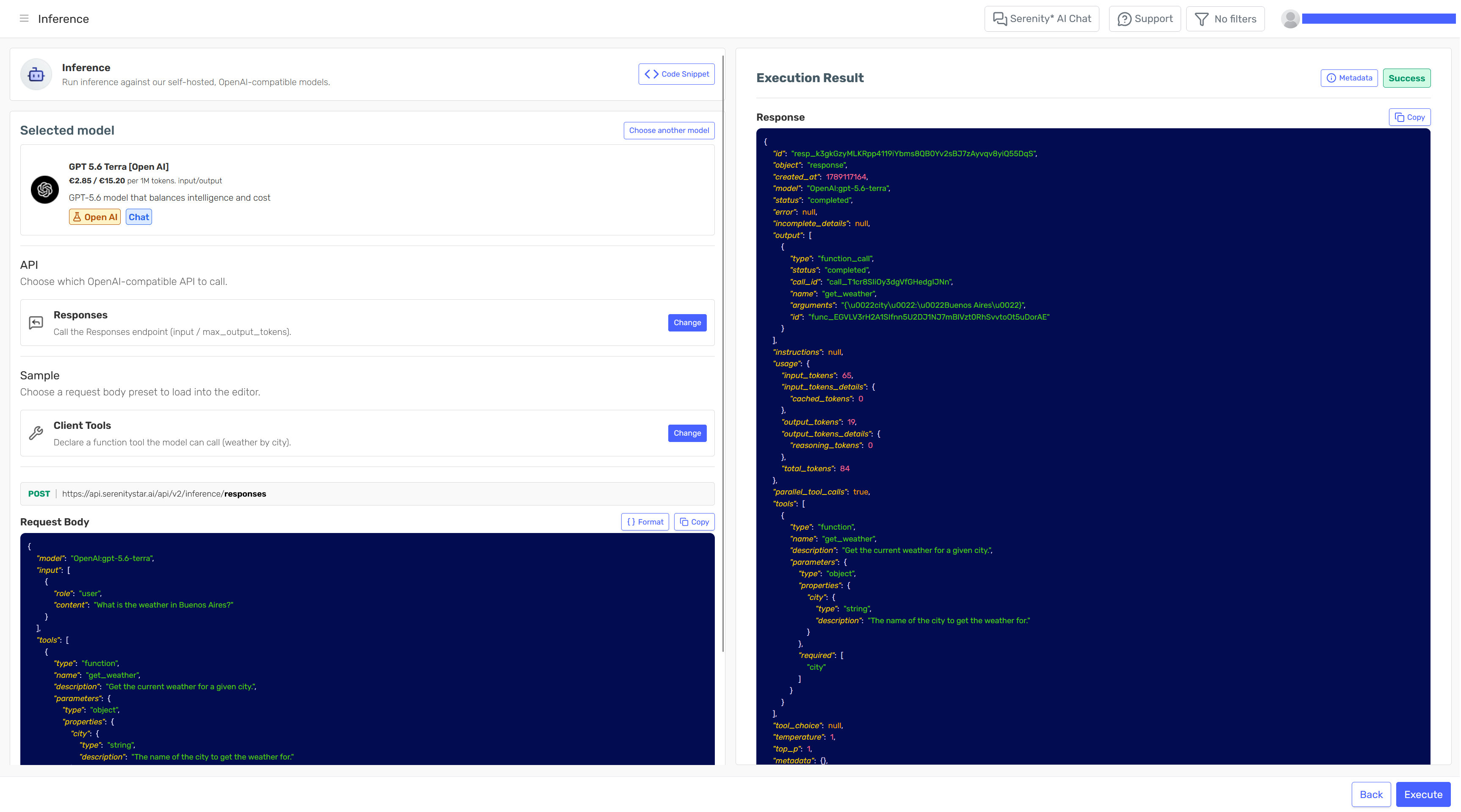Click the POST endpoint URL field
Screen dimensions: 1461x812
click(x=368, y=494)
